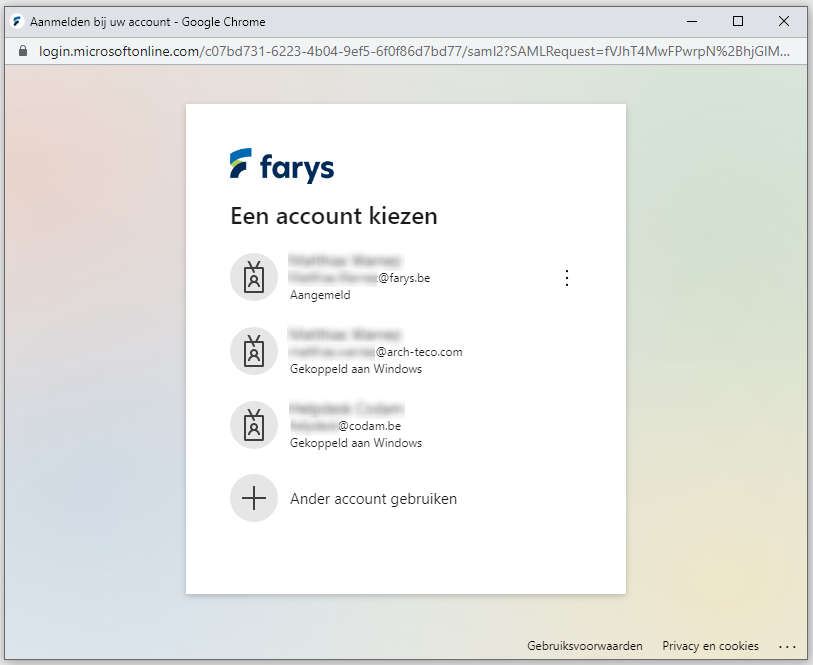
Task: Click the 'Een account kiezen' heading
Action: (x=334, y=216)
